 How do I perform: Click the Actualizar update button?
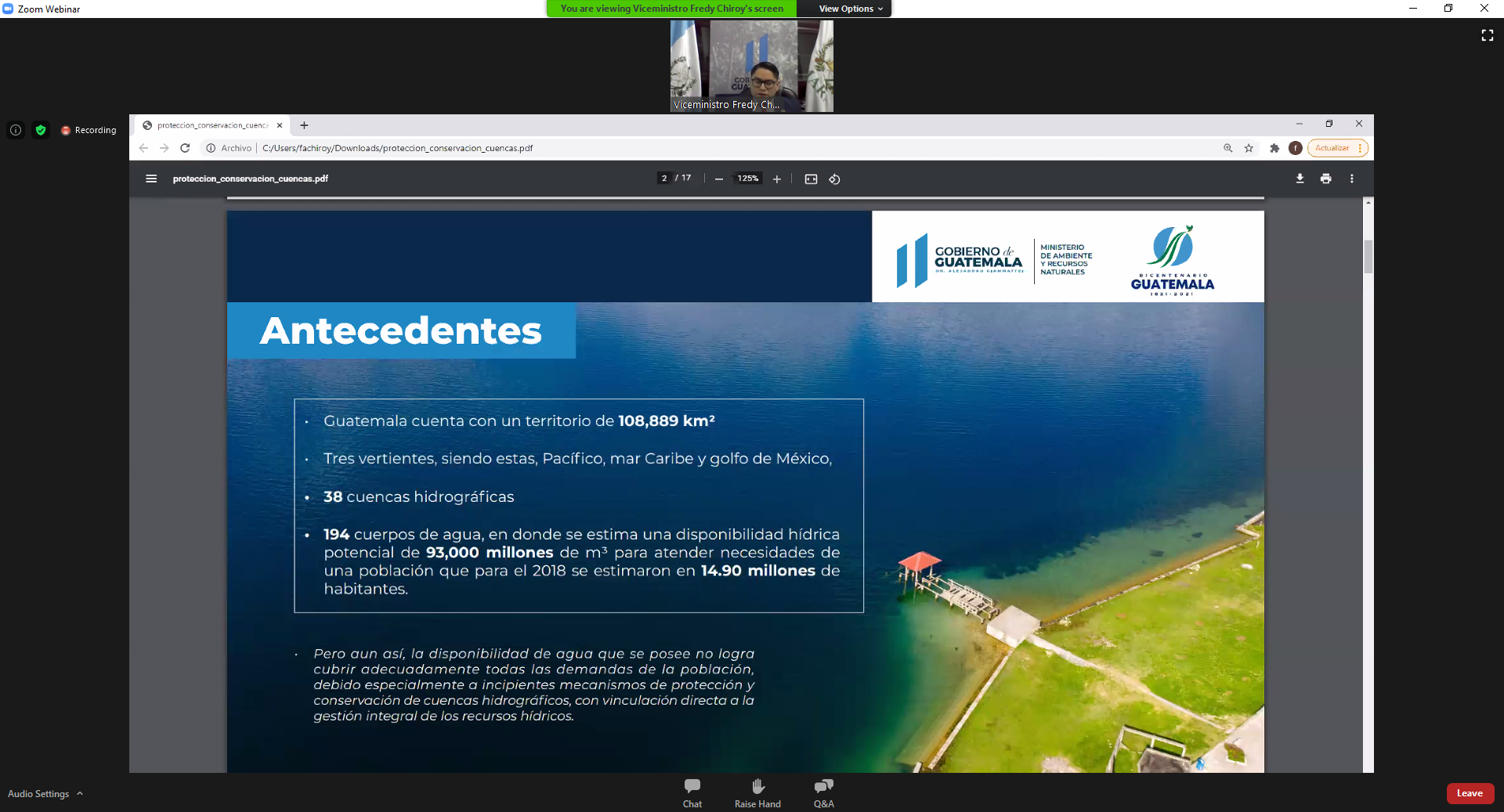(1332, 148)
